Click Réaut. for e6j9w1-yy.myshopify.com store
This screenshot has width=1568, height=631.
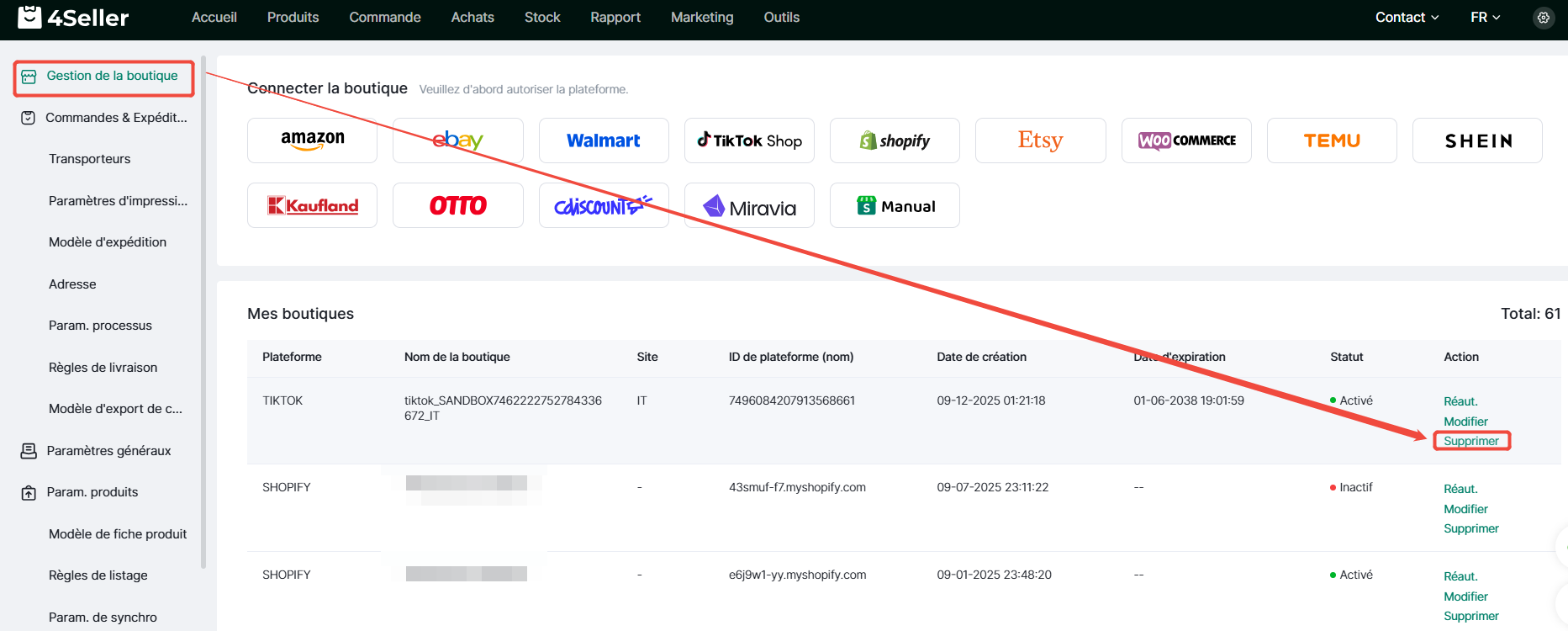click(1460, 576)
